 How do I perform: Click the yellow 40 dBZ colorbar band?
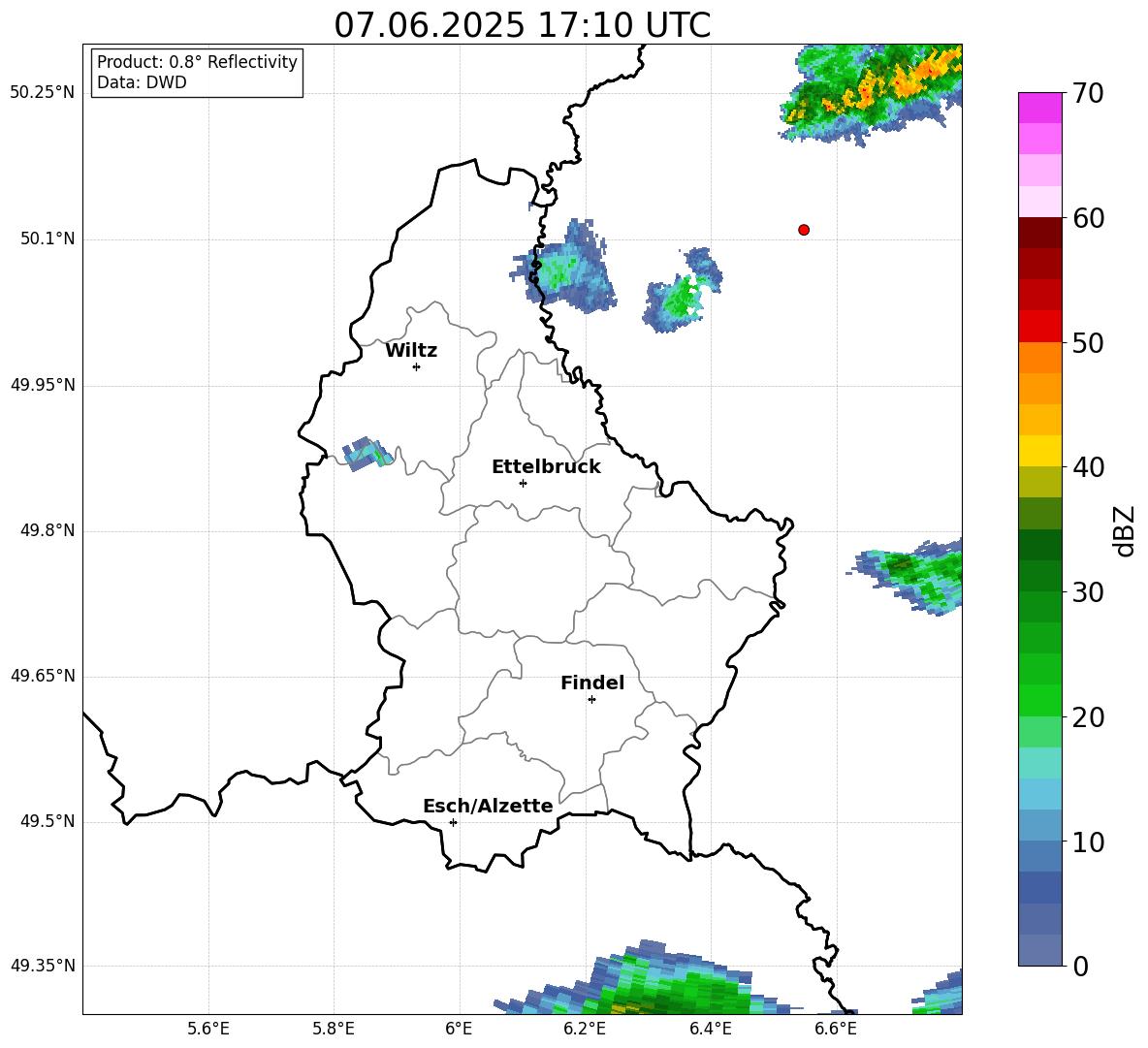pyautogui.click(x=1040, y=451)
